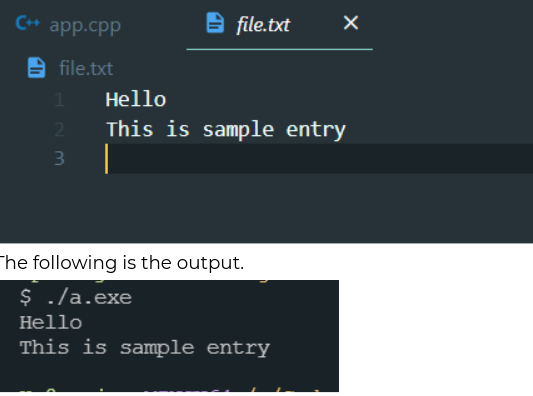The width and height of the screenshot is (533, 396).
Task: Click line number 3 in gutter
Action: click(59, 158)
